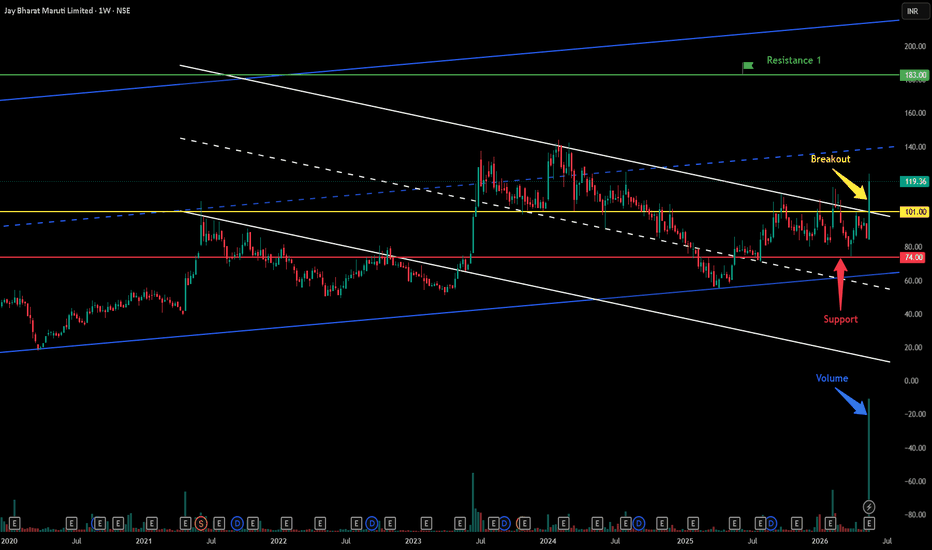
Task: Select the red 74.00 price label
Action: pos(914,257)
